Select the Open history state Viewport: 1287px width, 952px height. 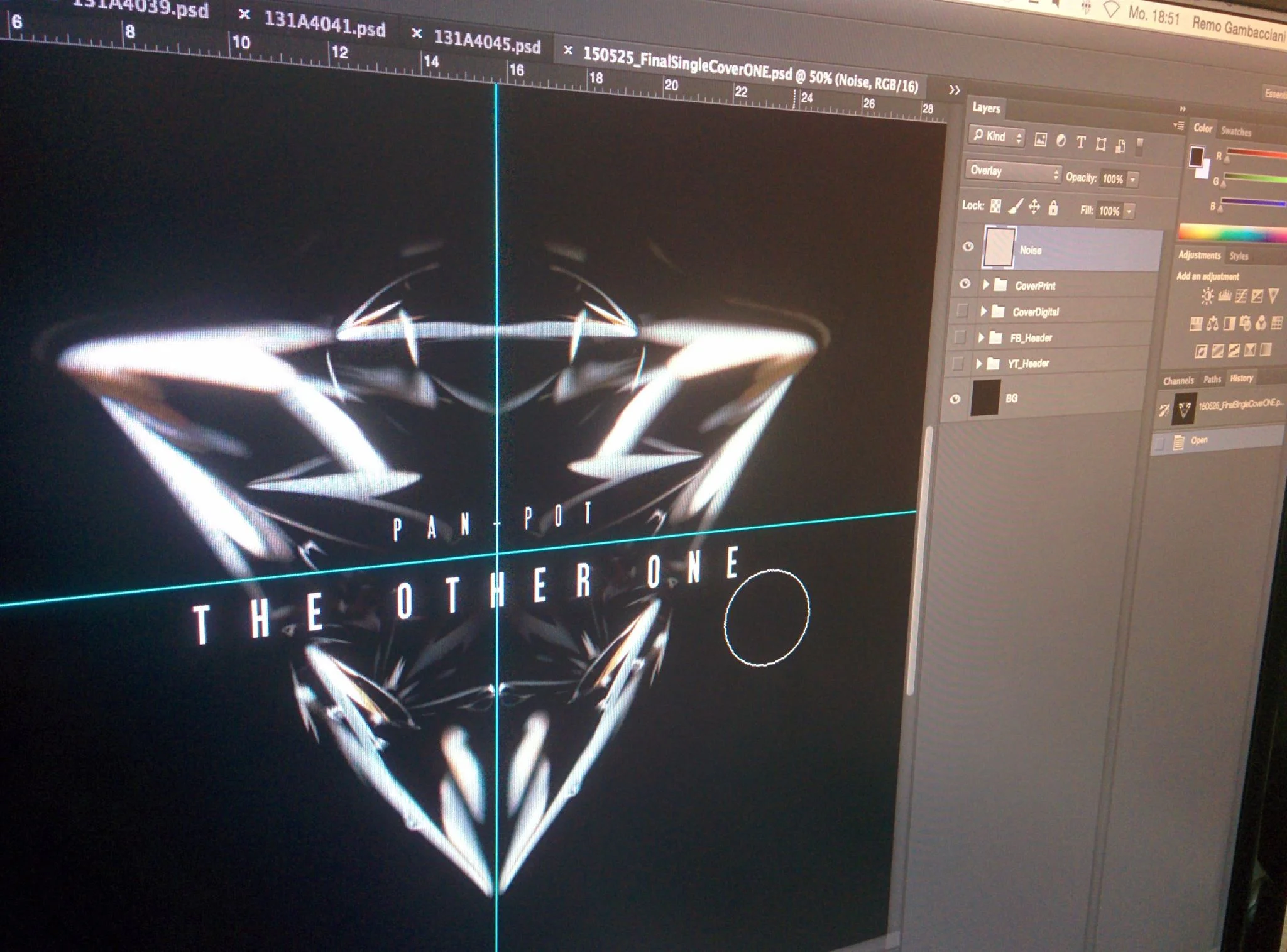click(1199, 440)
